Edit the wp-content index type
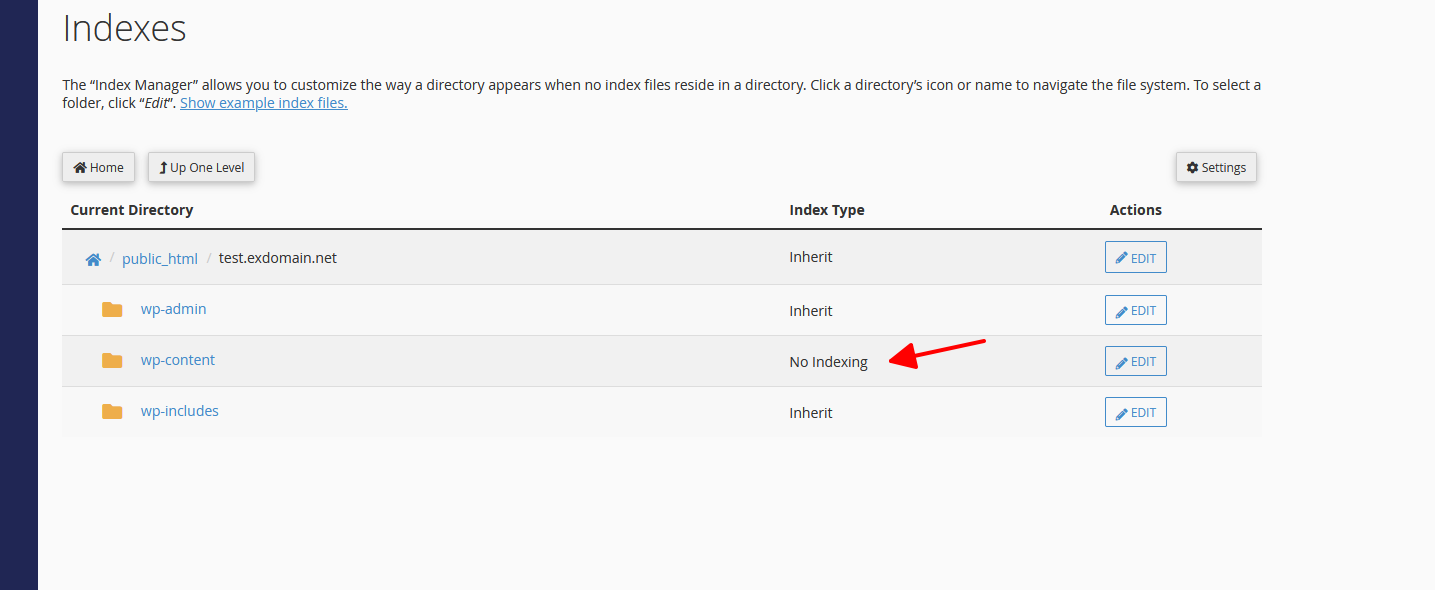1435x590 pixels. click(x=1135, y=362)
